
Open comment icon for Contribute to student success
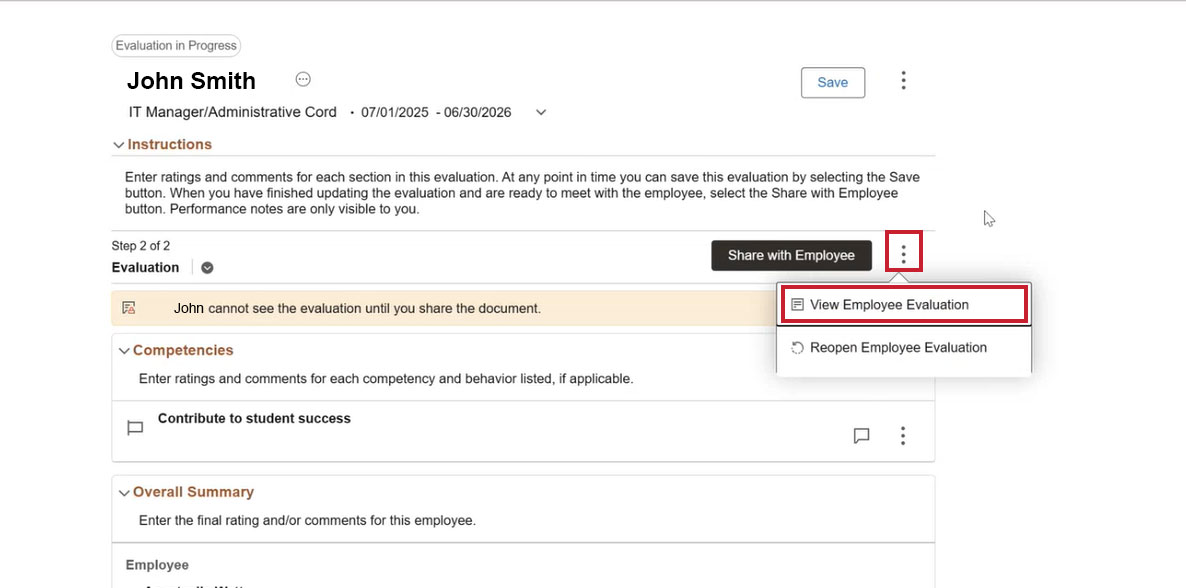(x=861, y=435)
